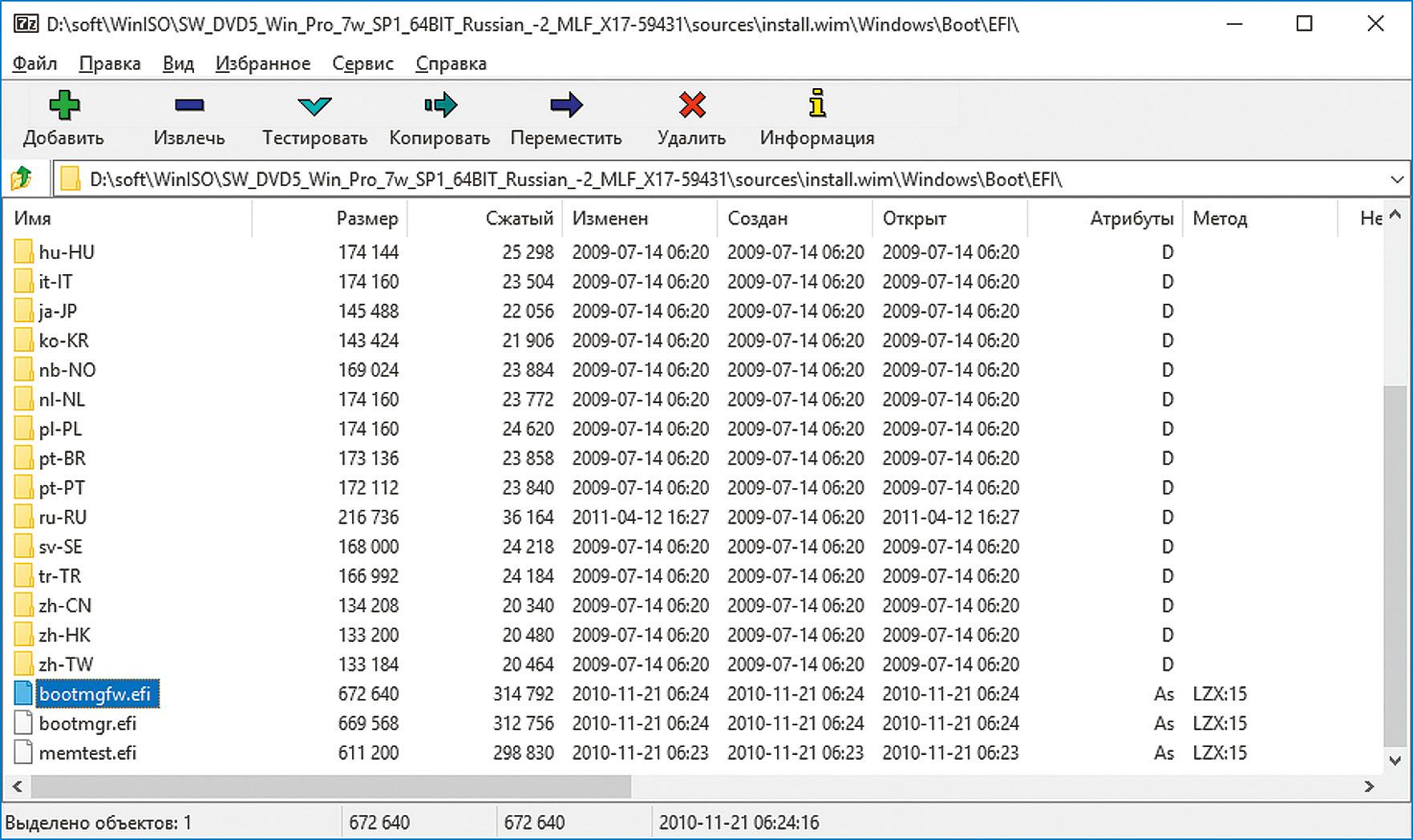Open the yellow Info icon
The width and height of the screenshot is (1413, 840).
[x=816, y=104]
